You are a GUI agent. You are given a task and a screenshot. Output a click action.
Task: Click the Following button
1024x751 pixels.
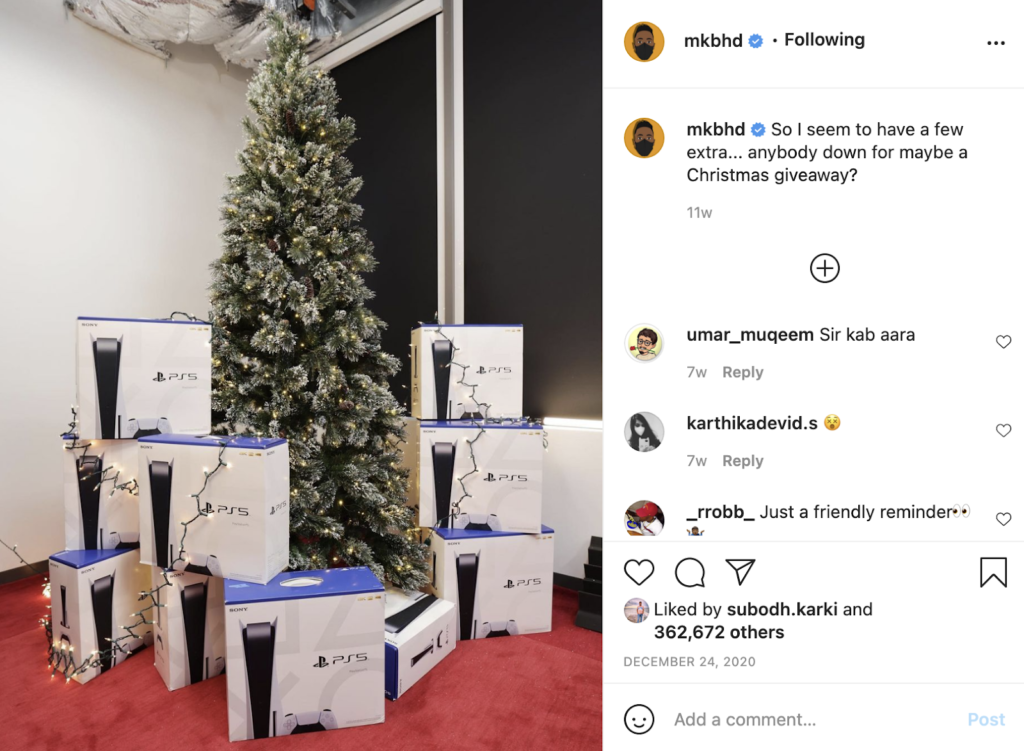coord(824,40)
